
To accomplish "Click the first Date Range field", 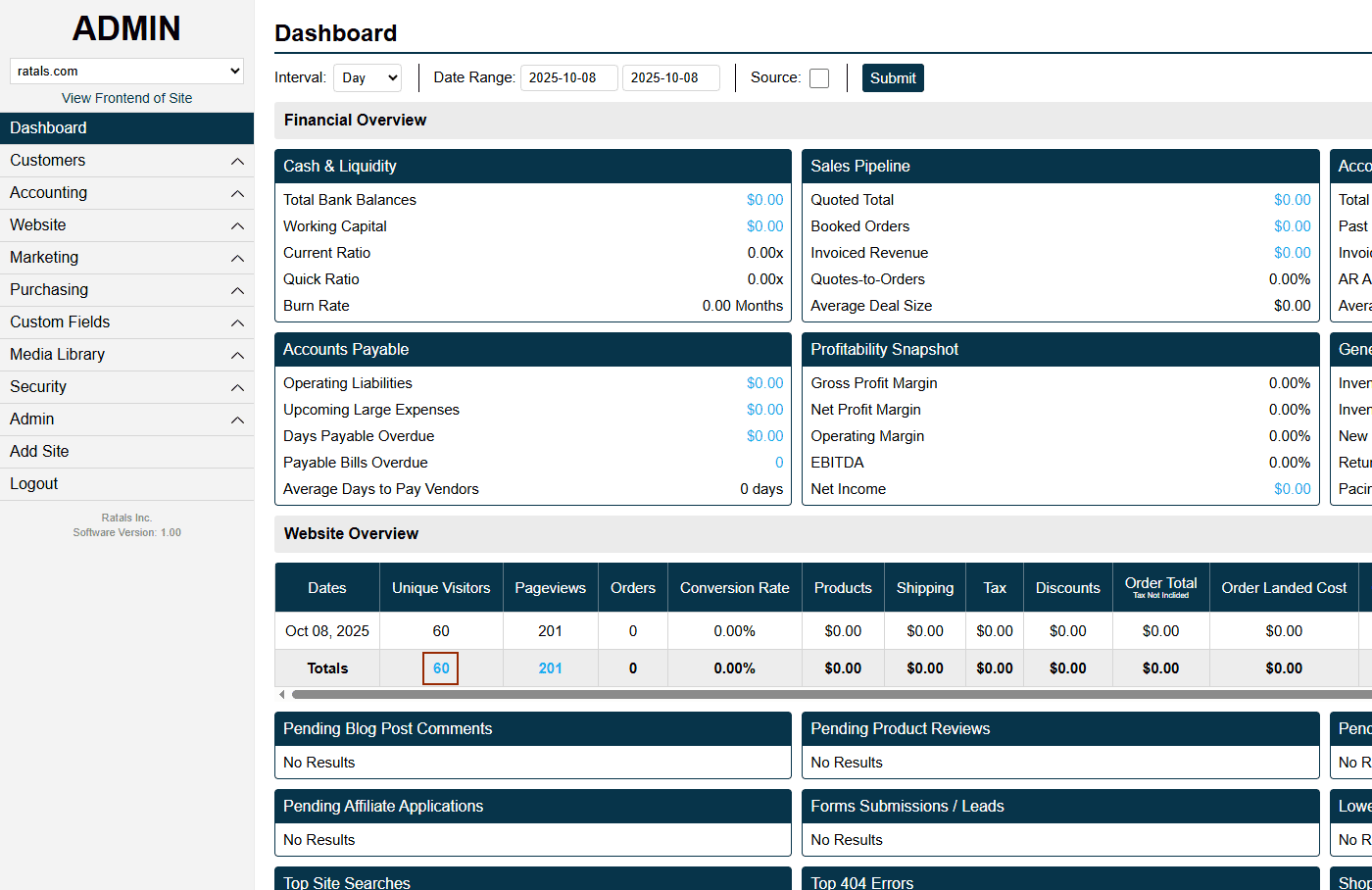I will tap(568, 77).
